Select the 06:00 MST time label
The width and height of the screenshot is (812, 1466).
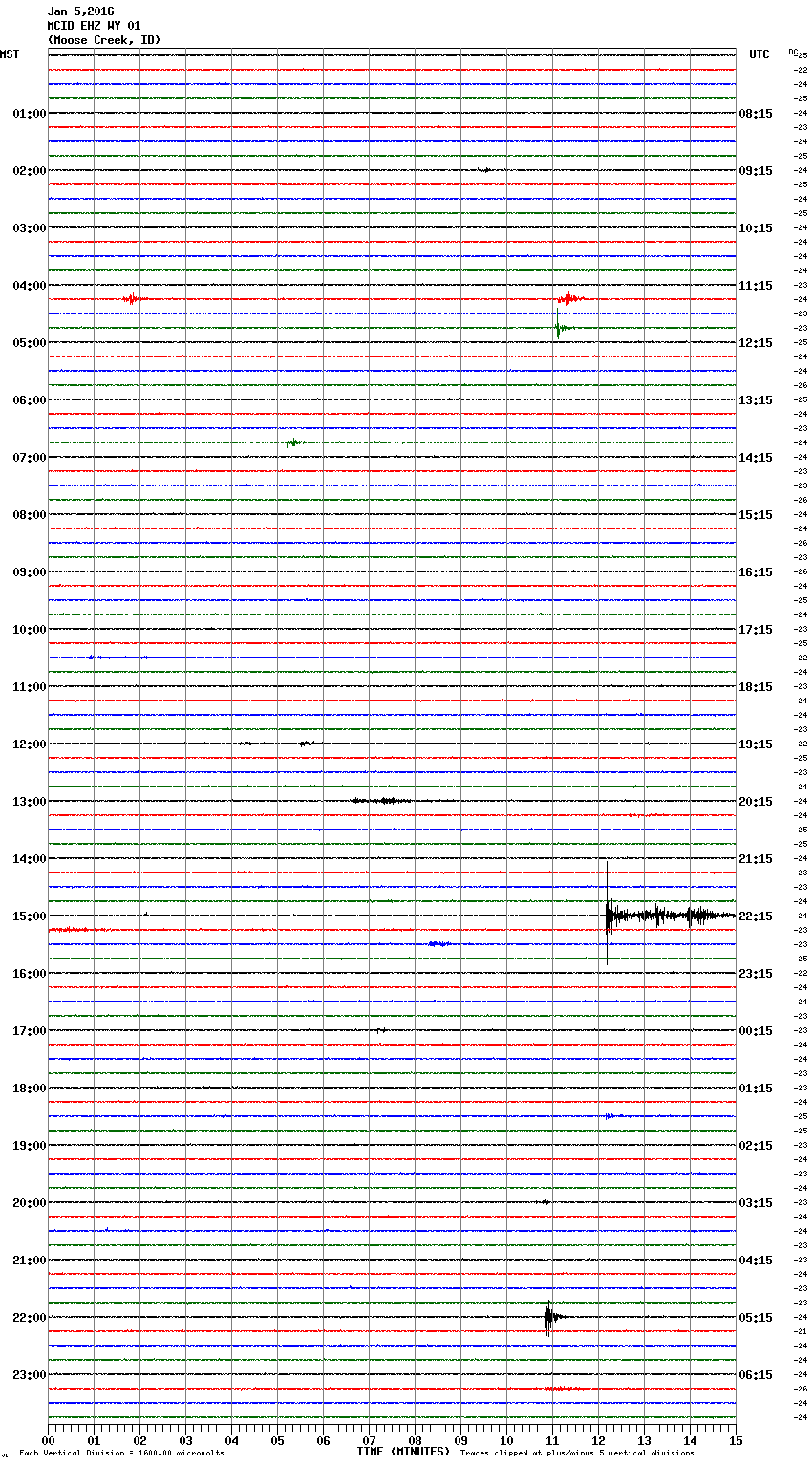(30, 400)
